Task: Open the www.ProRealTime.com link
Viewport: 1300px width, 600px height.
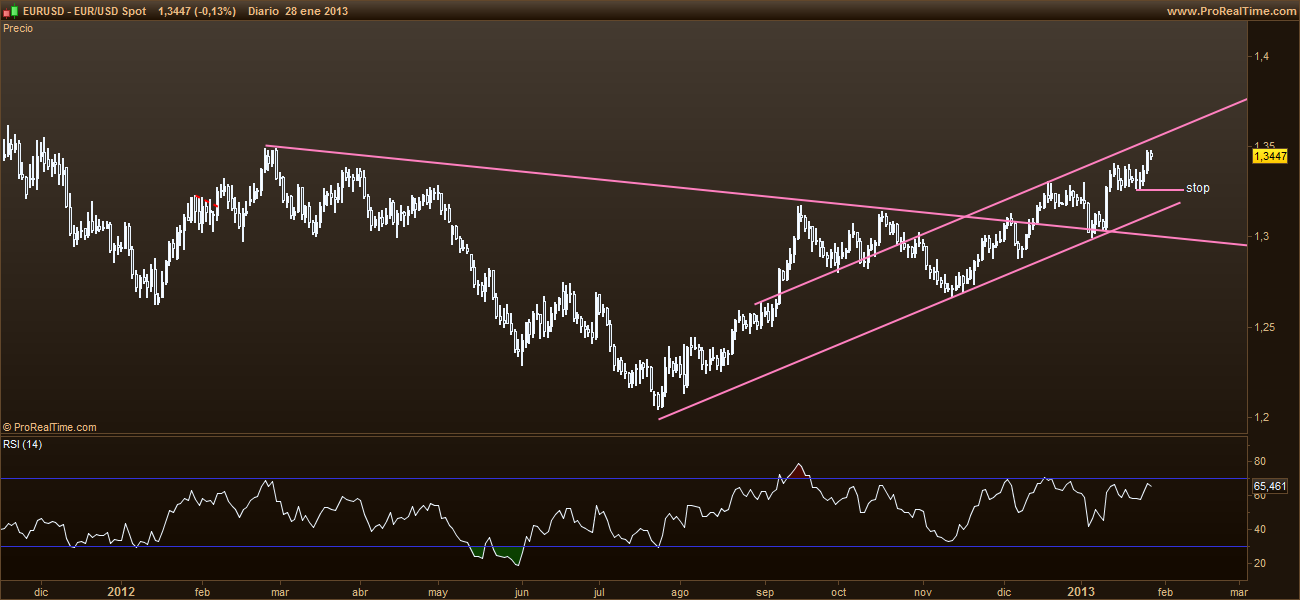Action: pos(1230,10)
